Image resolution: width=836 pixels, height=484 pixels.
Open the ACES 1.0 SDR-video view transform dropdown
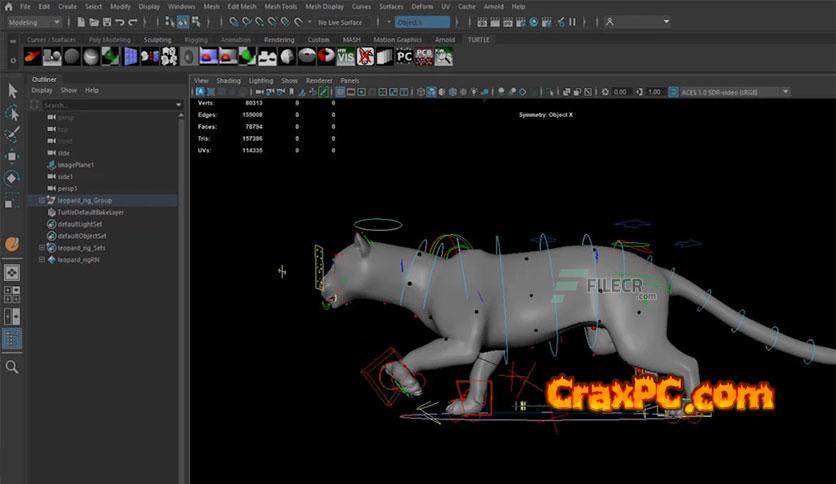[x=730, y=92]
